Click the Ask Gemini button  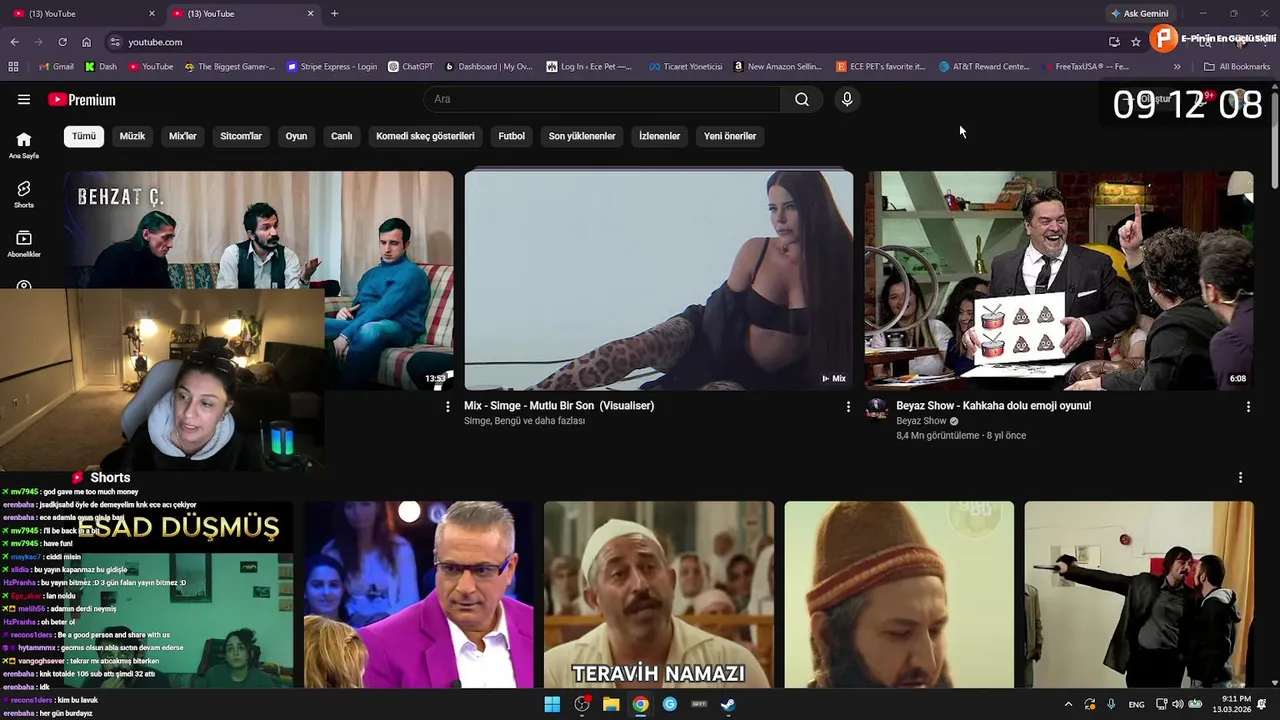[x=1139, y=14]
